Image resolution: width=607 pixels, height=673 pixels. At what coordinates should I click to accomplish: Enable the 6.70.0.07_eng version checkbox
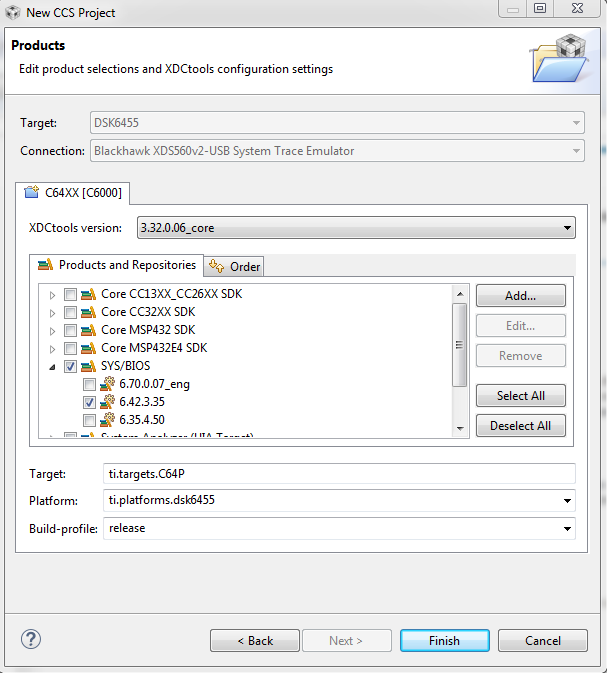pos(89,385)
